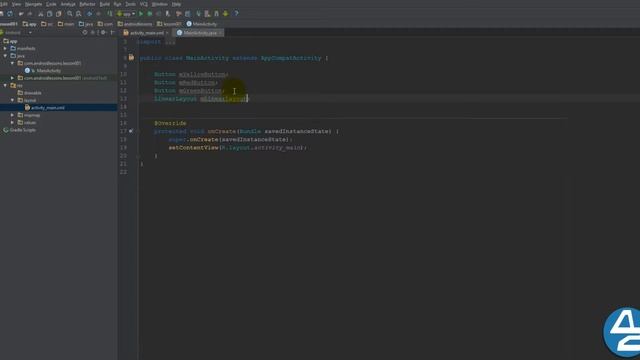
Task: Click the Make Project icon
Action: 109,14
